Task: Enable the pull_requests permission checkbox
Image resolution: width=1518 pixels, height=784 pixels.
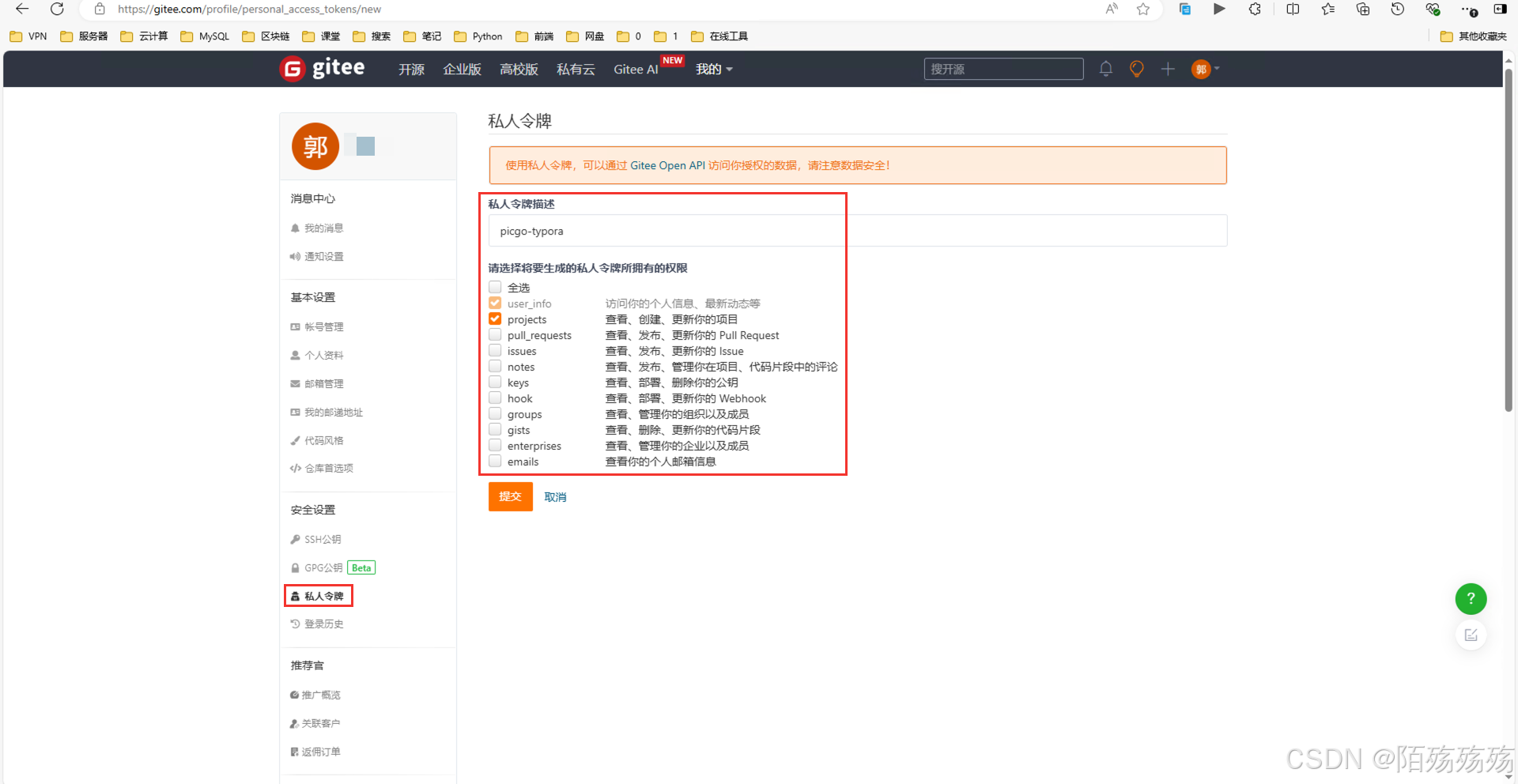Action: coord(495,334)
